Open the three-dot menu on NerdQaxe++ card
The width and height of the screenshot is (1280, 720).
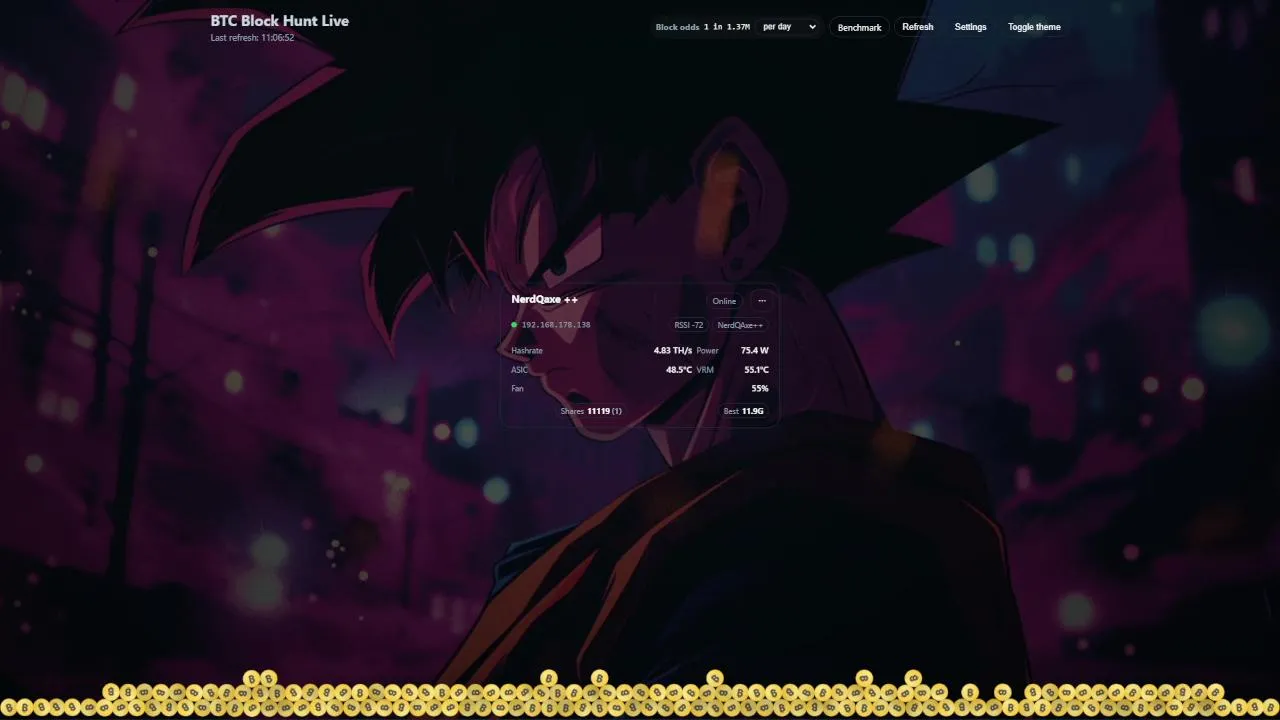point(762,301)
